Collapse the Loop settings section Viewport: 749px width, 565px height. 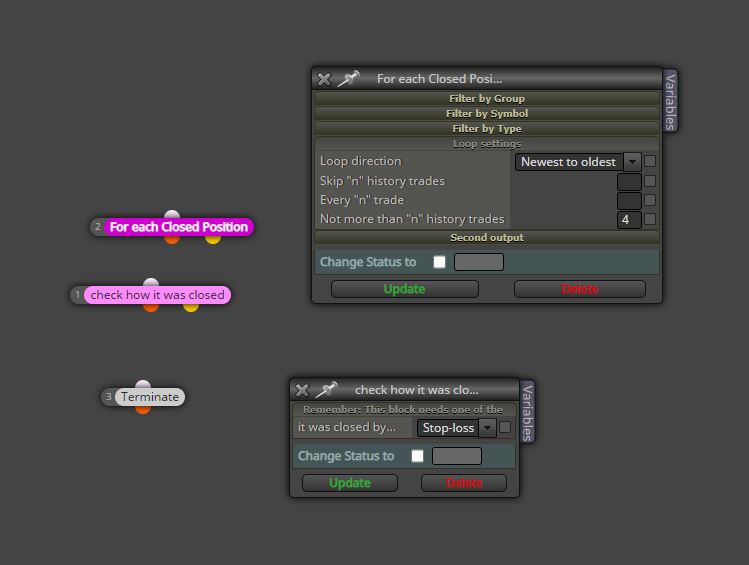(x=487, y=144)
